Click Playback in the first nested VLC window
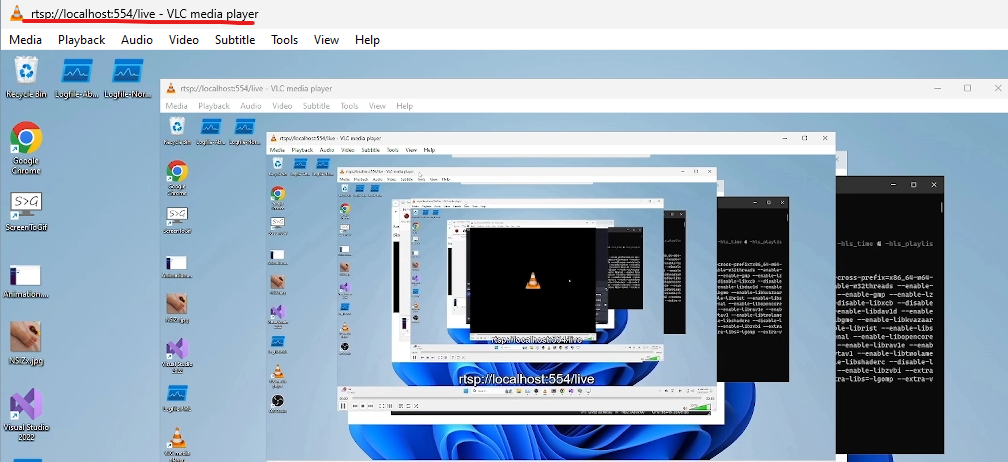1008x462 pixels. [x=214, y=106]
